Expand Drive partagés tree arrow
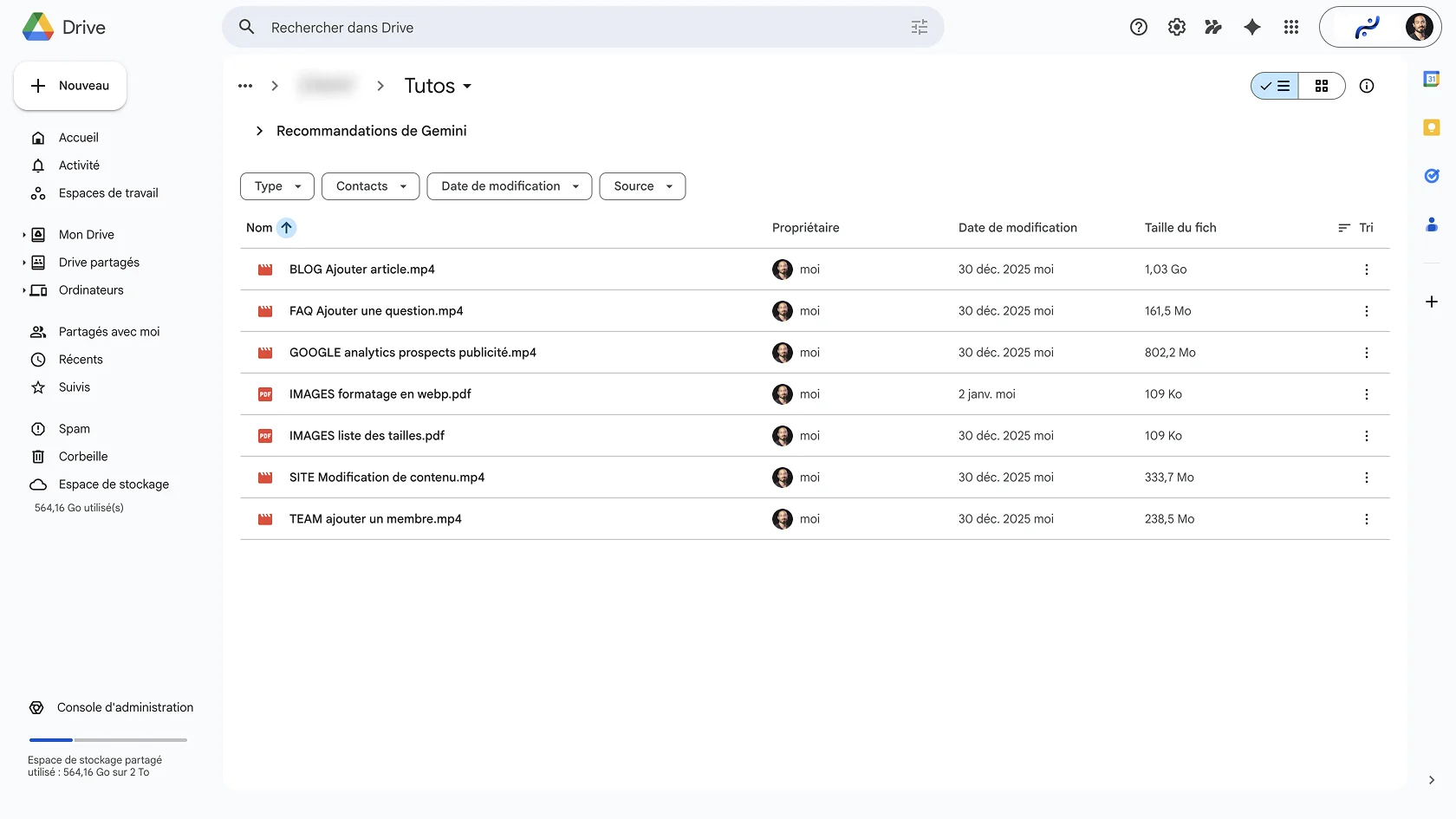The height and width of the screenshot is (819, 1456). click(x=24, y=263)
